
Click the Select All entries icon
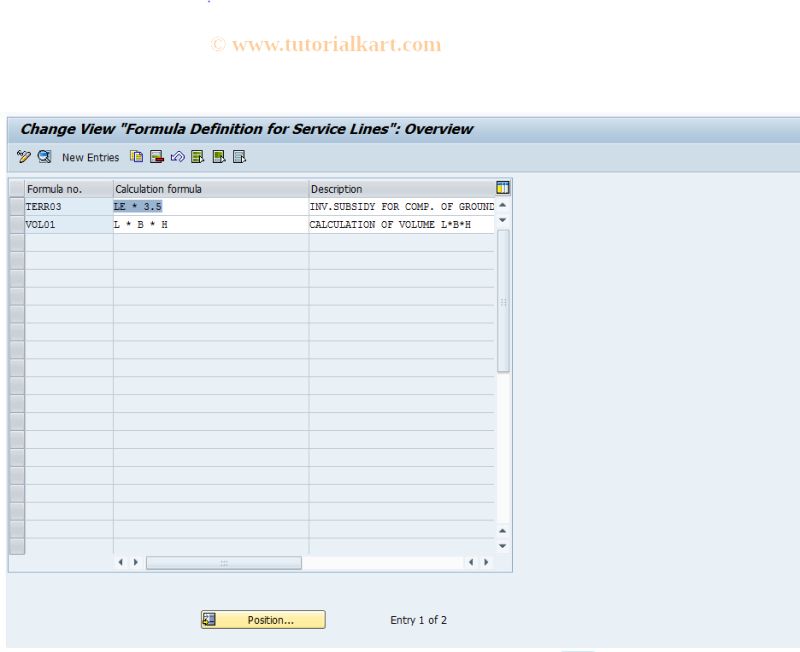pos(196,157)
